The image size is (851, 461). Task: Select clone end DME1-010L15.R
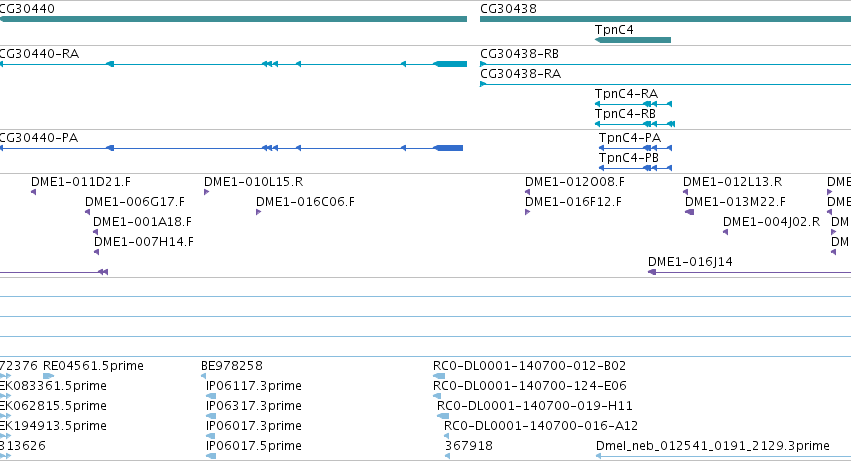(206, 192)
